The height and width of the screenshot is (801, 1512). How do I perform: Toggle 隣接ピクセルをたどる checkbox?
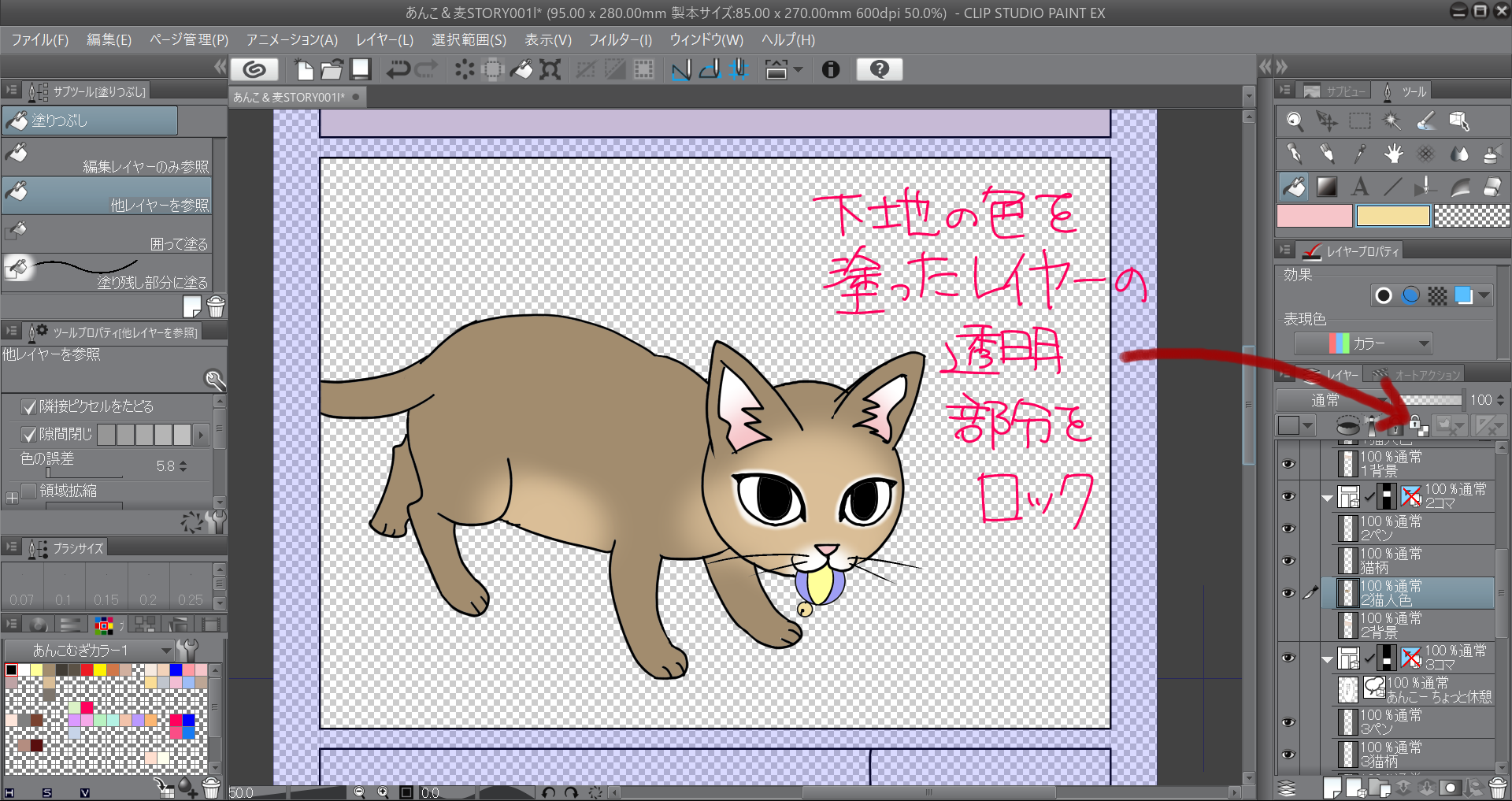coord(29,406)
